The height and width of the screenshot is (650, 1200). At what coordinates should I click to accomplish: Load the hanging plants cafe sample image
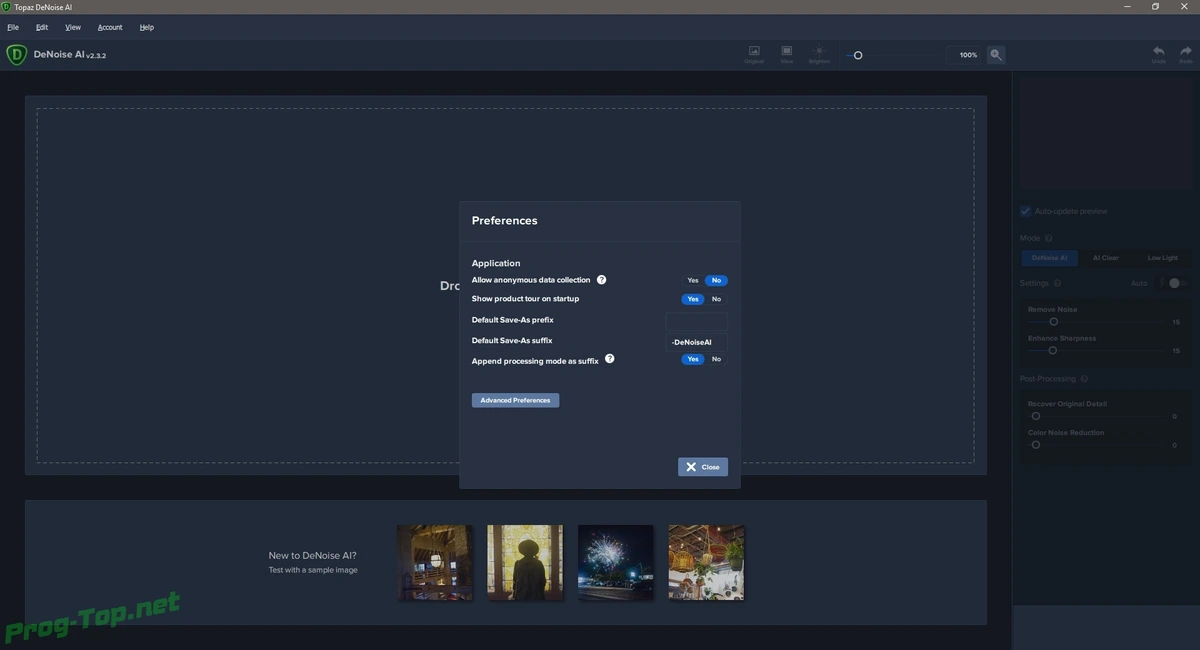click(706, 562)
